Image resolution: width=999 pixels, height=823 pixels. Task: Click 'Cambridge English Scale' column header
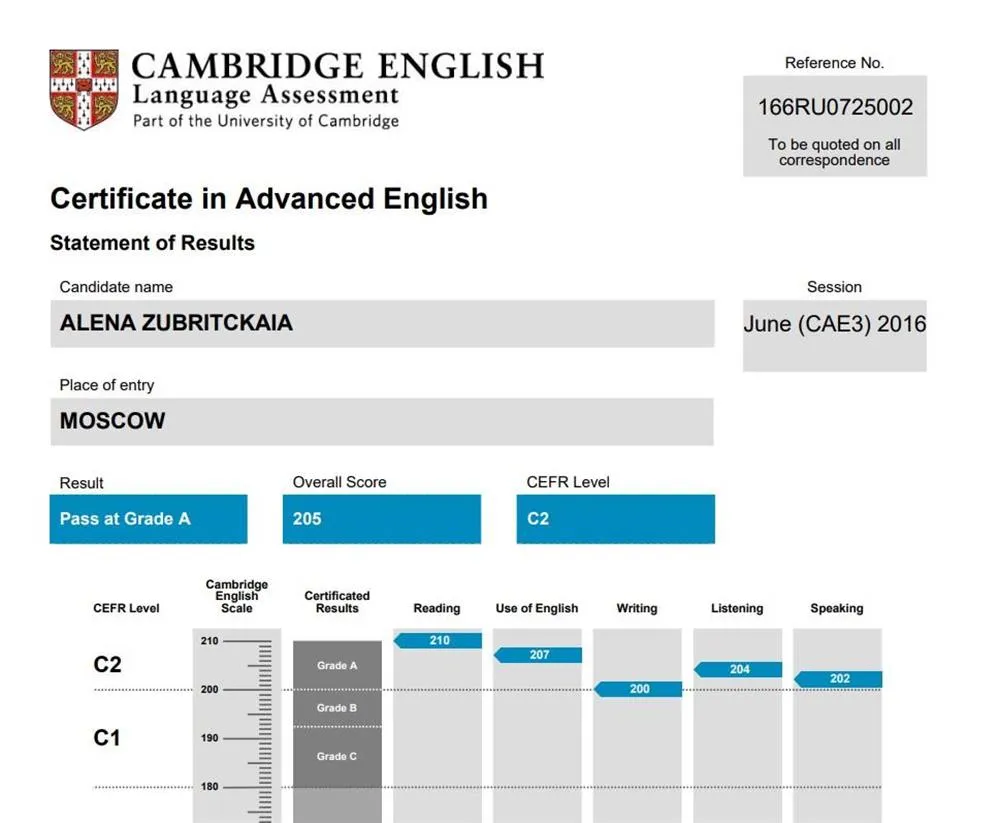click(236, 596)
